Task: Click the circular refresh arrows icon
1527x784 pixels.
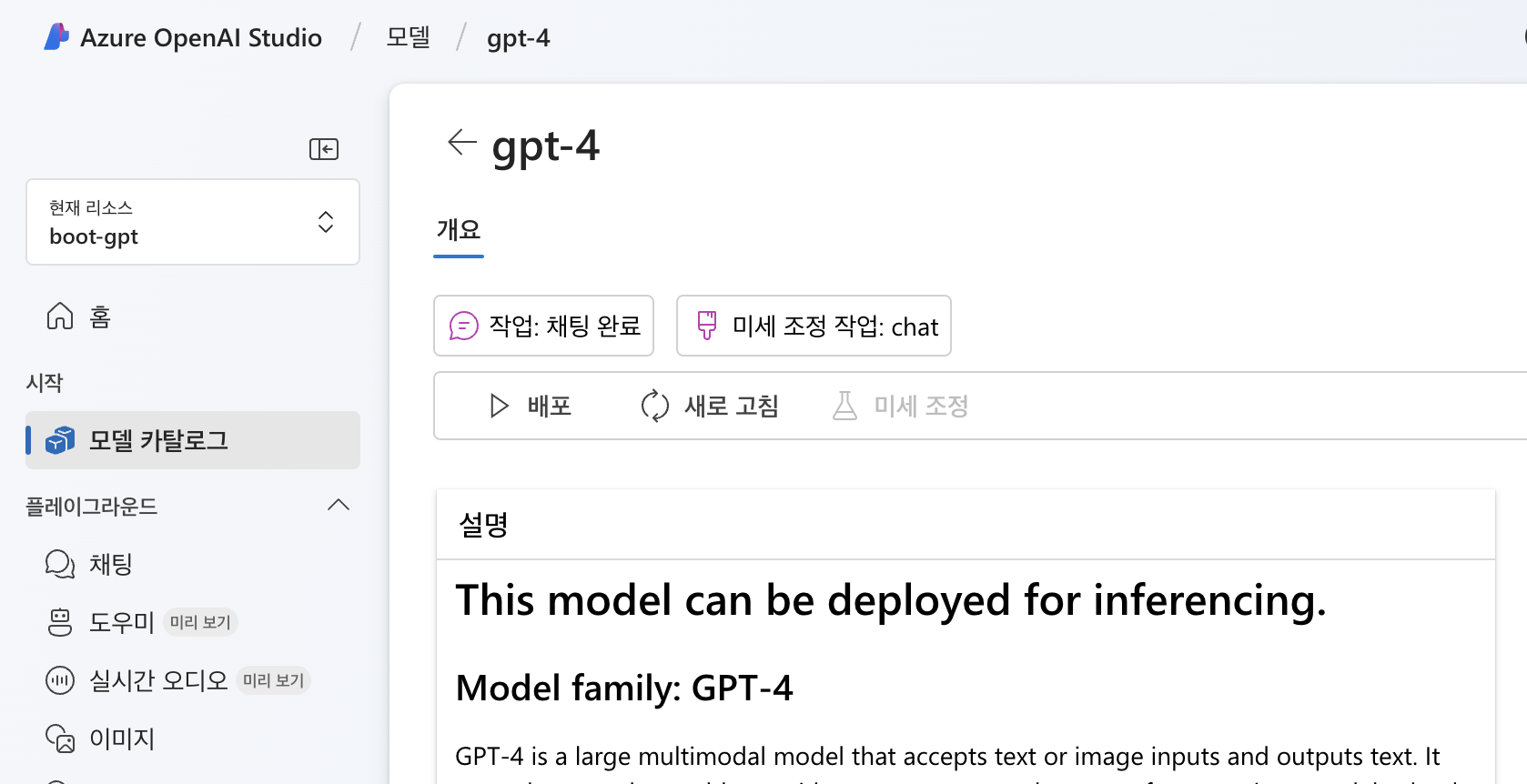Action: [x=655, y=406]
